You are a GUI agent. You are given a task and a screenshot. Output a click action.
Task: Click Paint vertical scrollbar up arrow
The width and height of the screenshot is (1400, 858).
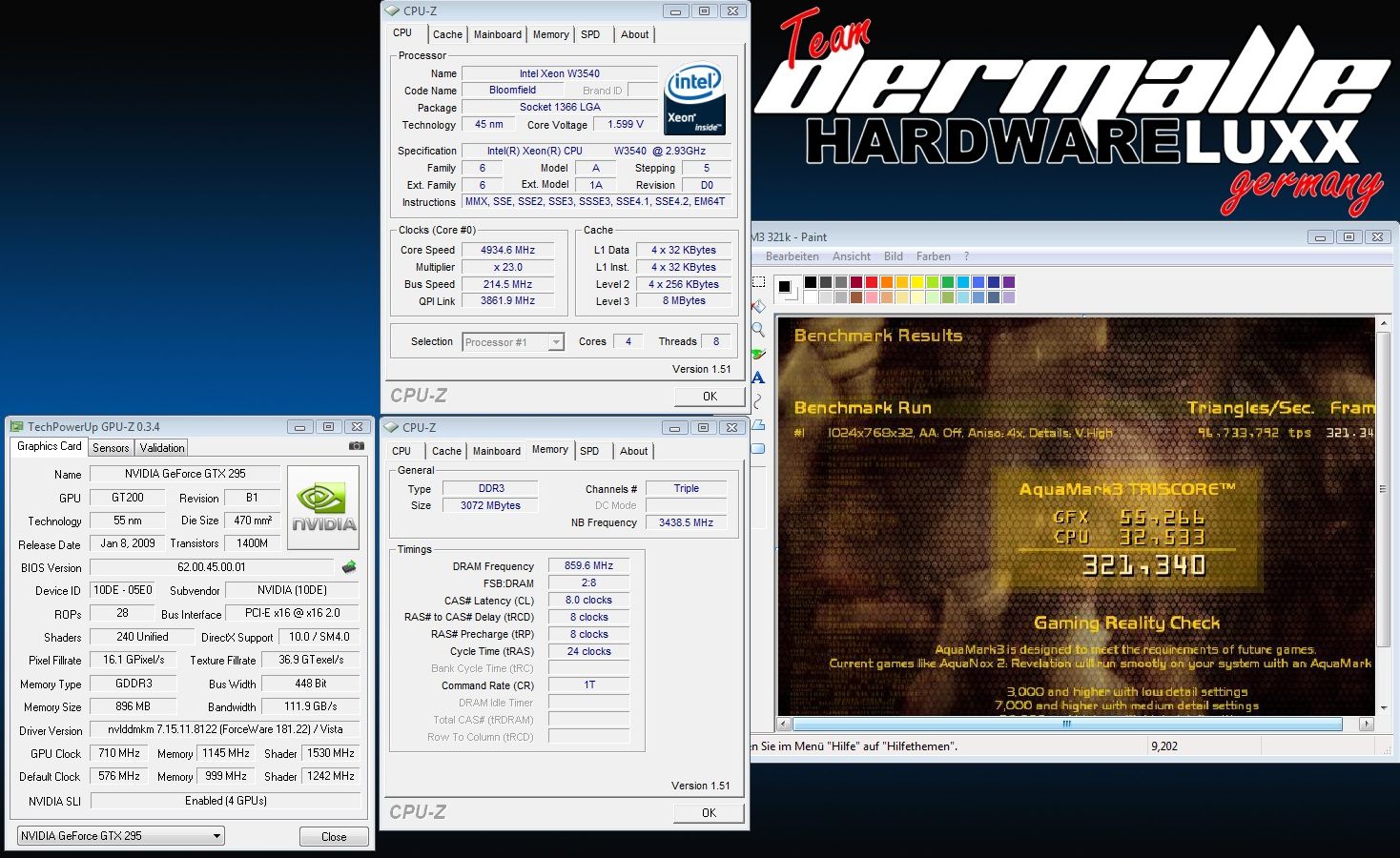click(1384, 325)
